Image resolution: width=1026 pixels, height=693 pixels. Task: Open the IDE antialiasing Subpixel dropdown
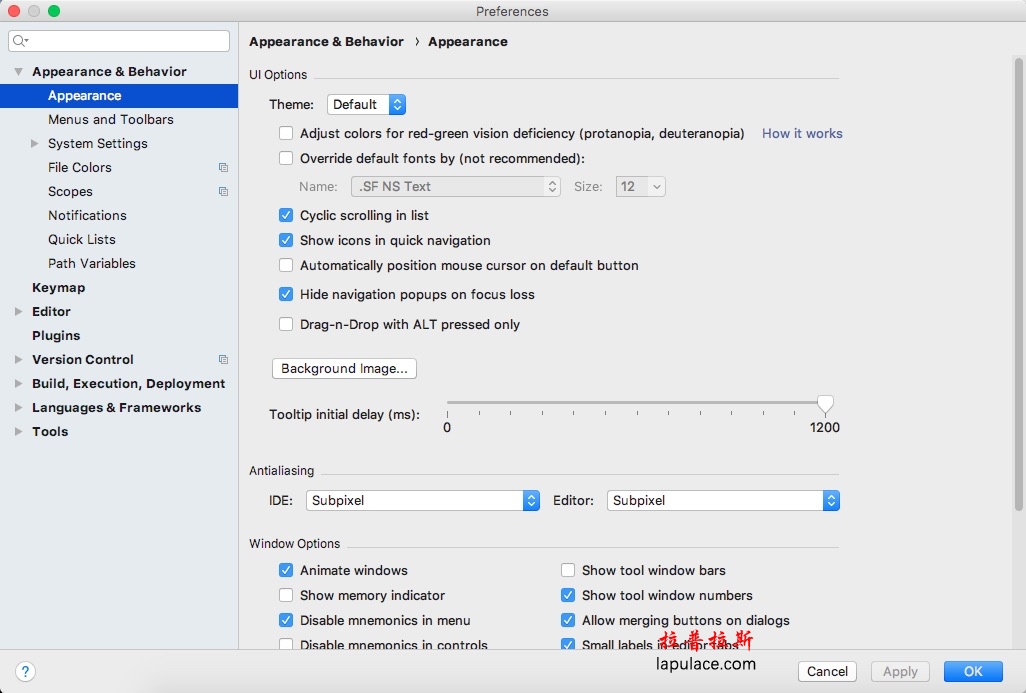423,501
